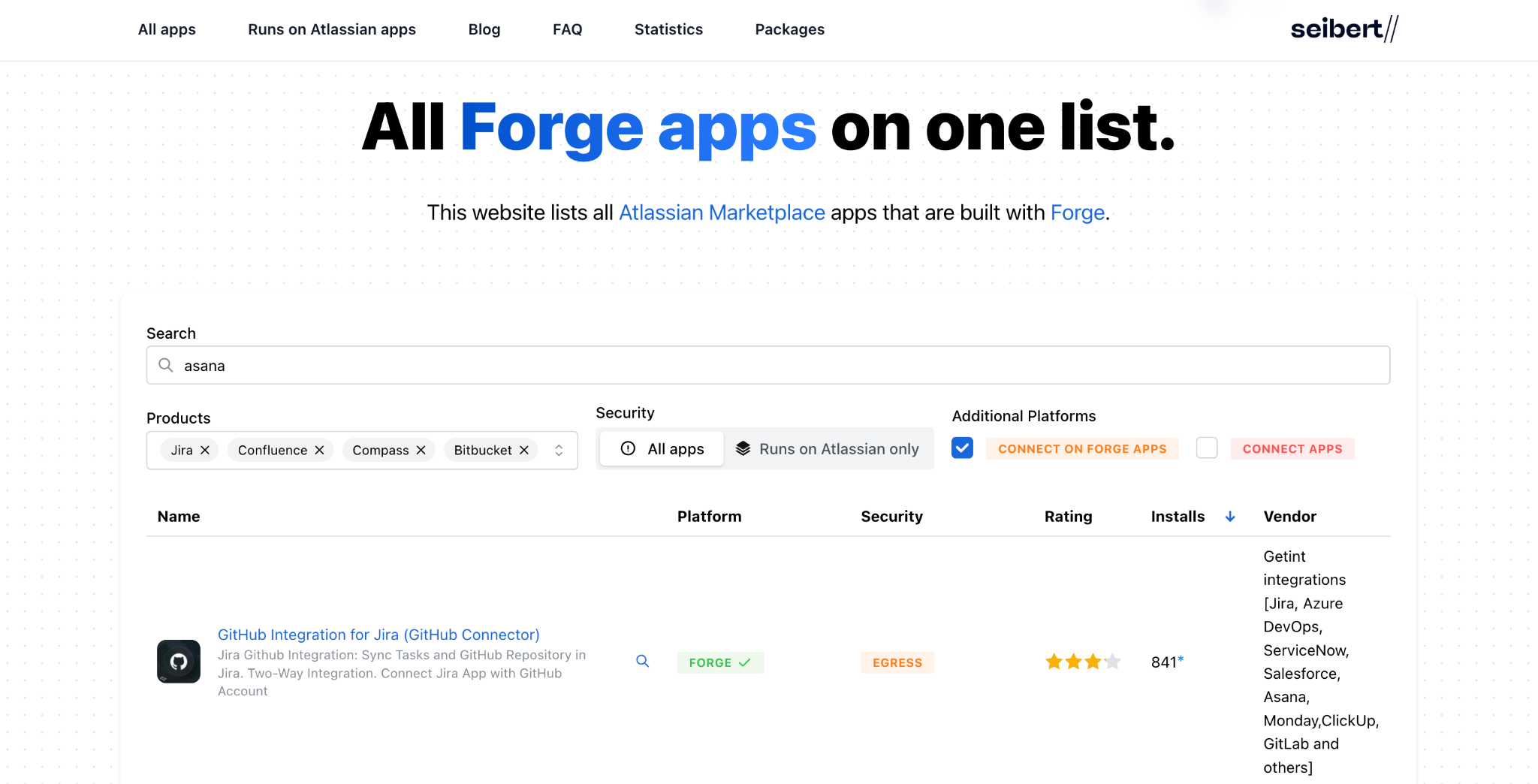This screenshot has height=784, width=1538.
Task: Follow the Atlassian Marketplace link
Action: (722, 213)
